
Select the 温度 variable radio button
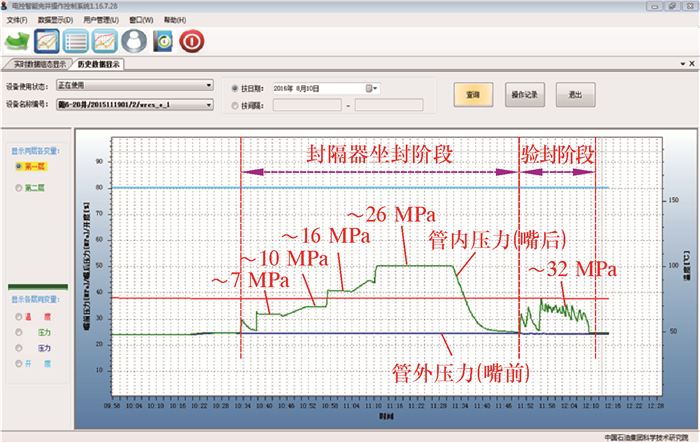click(18, 317)
